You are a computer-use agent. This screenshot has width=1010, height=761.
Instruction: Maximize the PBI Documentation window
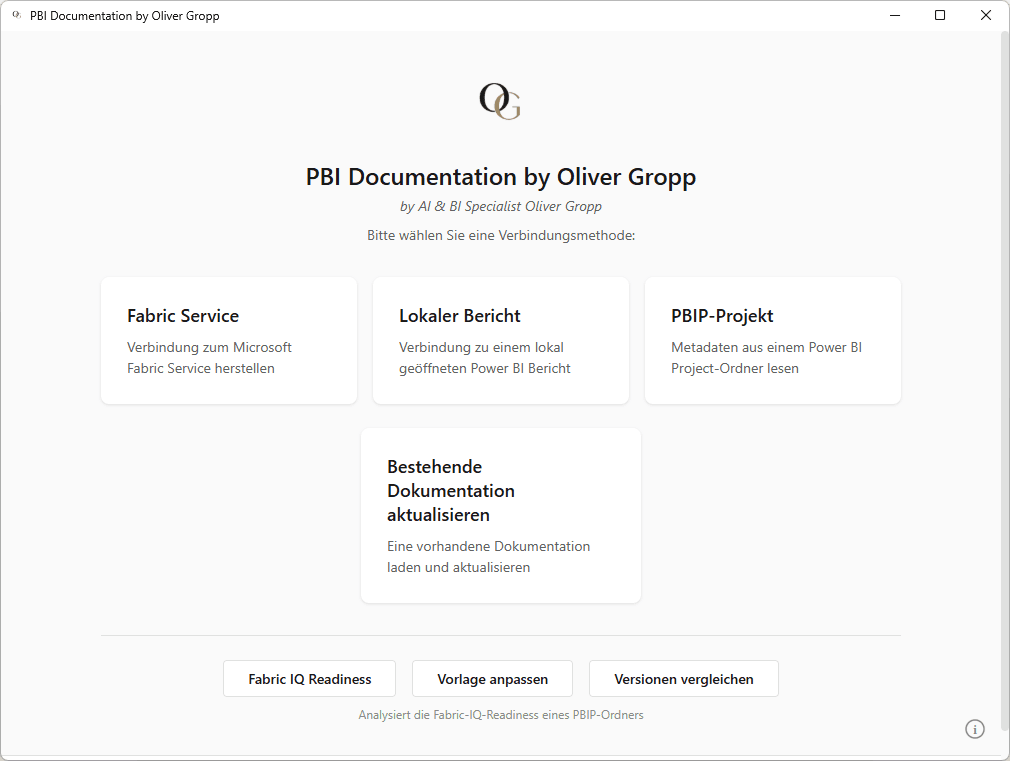(x=940, y=15)
